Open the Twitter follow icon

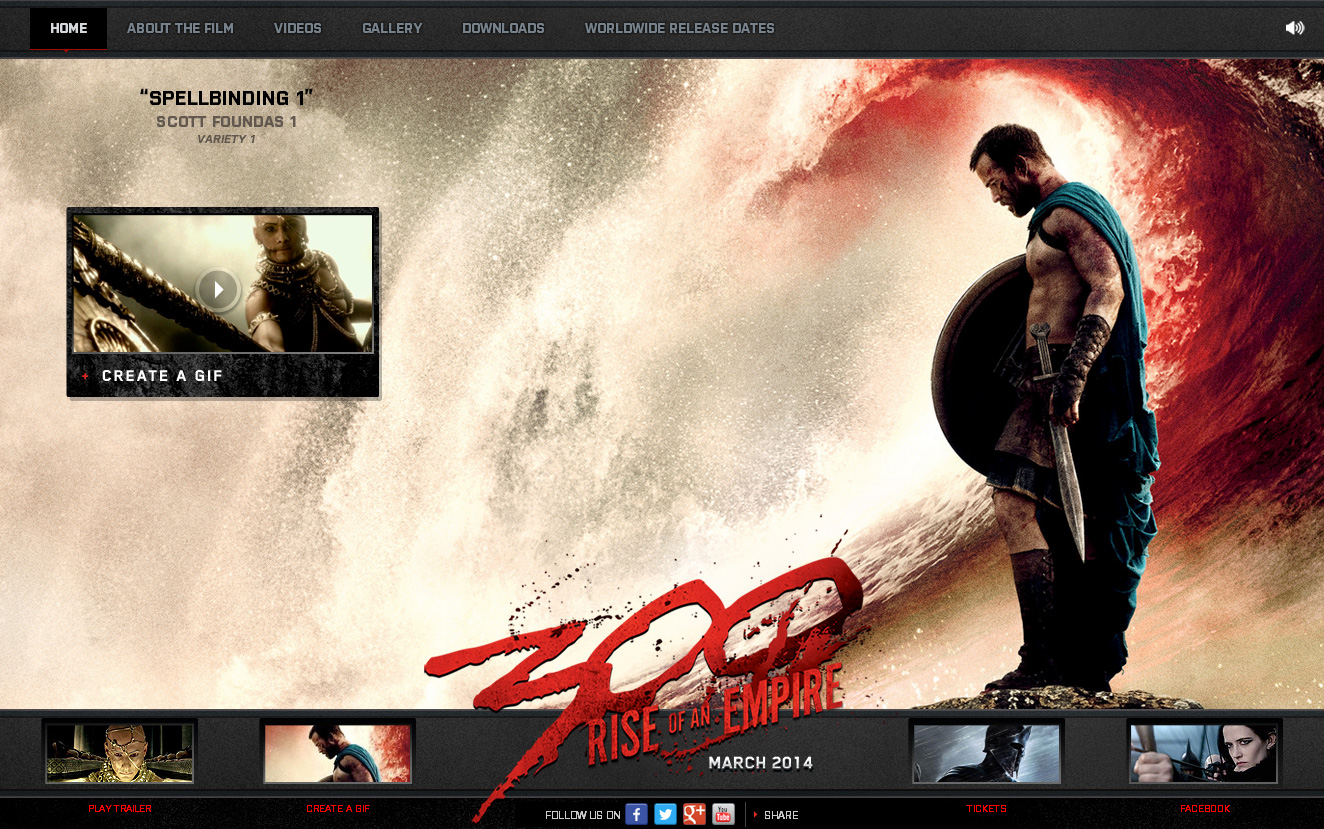coord(665,814)
